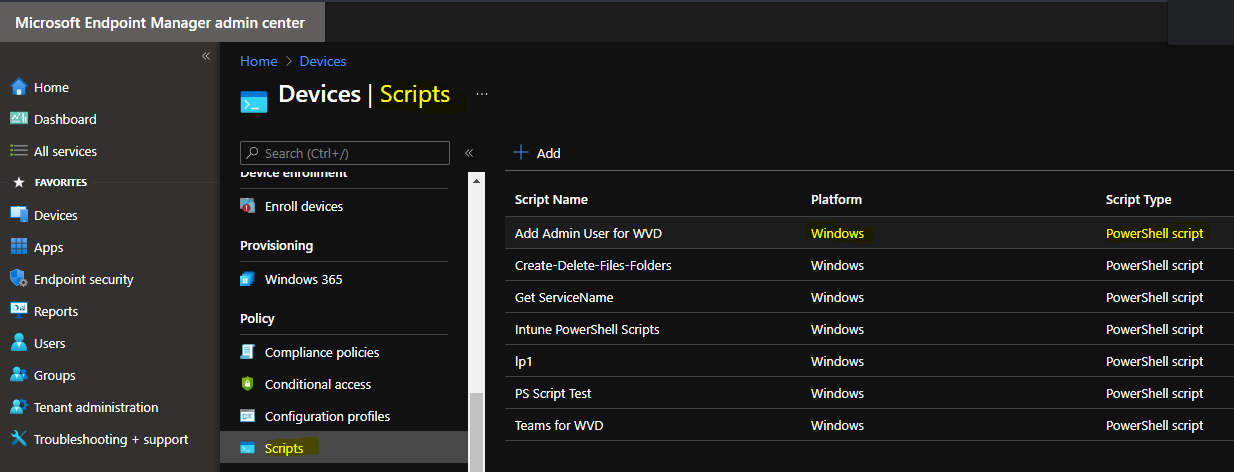The image size is (1234, 472).
Task: Click the Add button
Action: (x=537, y=153)
